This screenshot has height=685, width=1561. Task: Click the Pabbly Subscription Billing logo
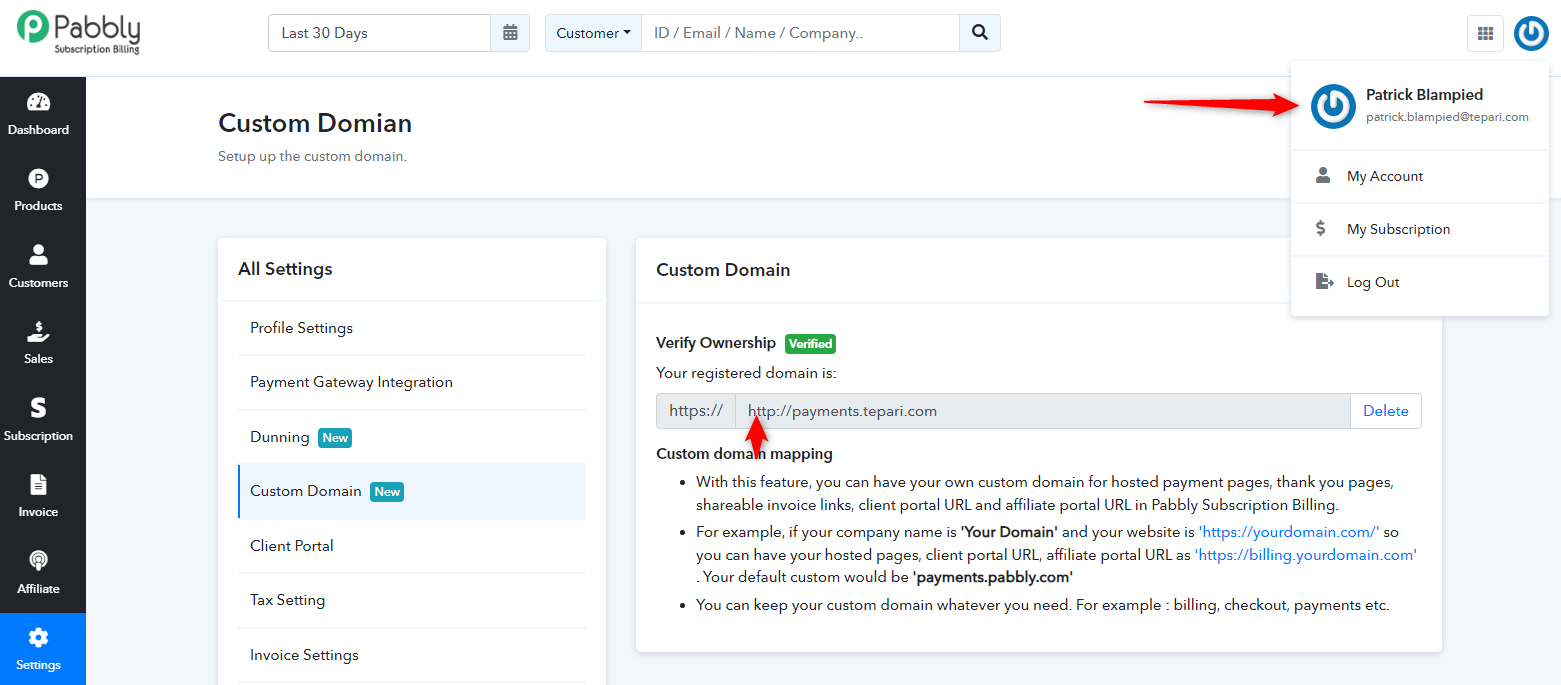click(x=78, y=32)
